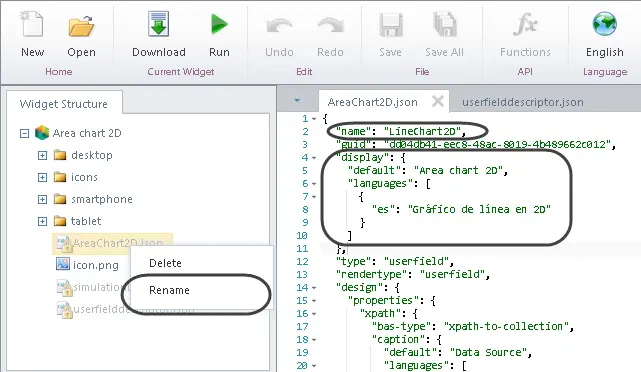The image size is (641, 372).
Task: Switch to userfielddescriptor.json tab
Action: (x=523, y=102)
